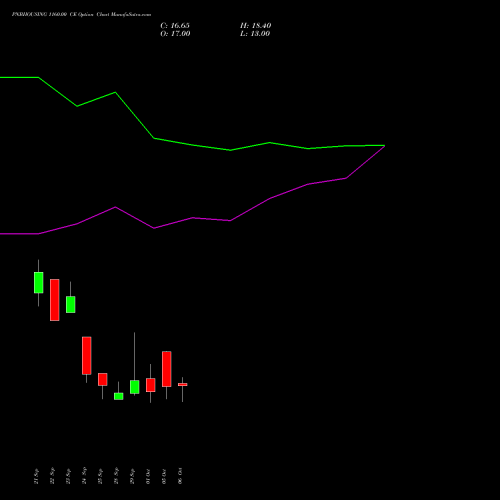Viewport: 500px width, 500px height.
Task: Select the high value H: 18.40
Action: tap(256, 26)
